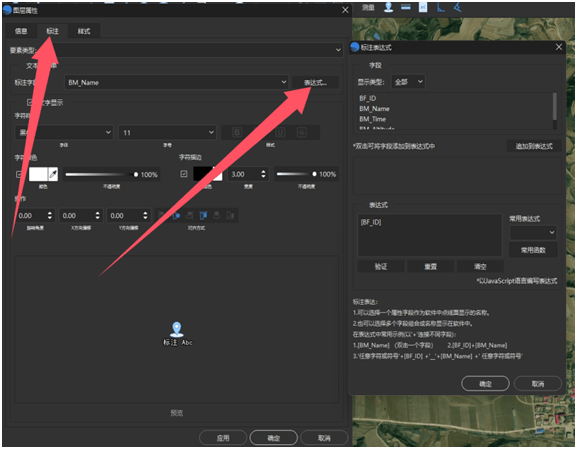Select BM_Time in the field list

click(372, 119)
